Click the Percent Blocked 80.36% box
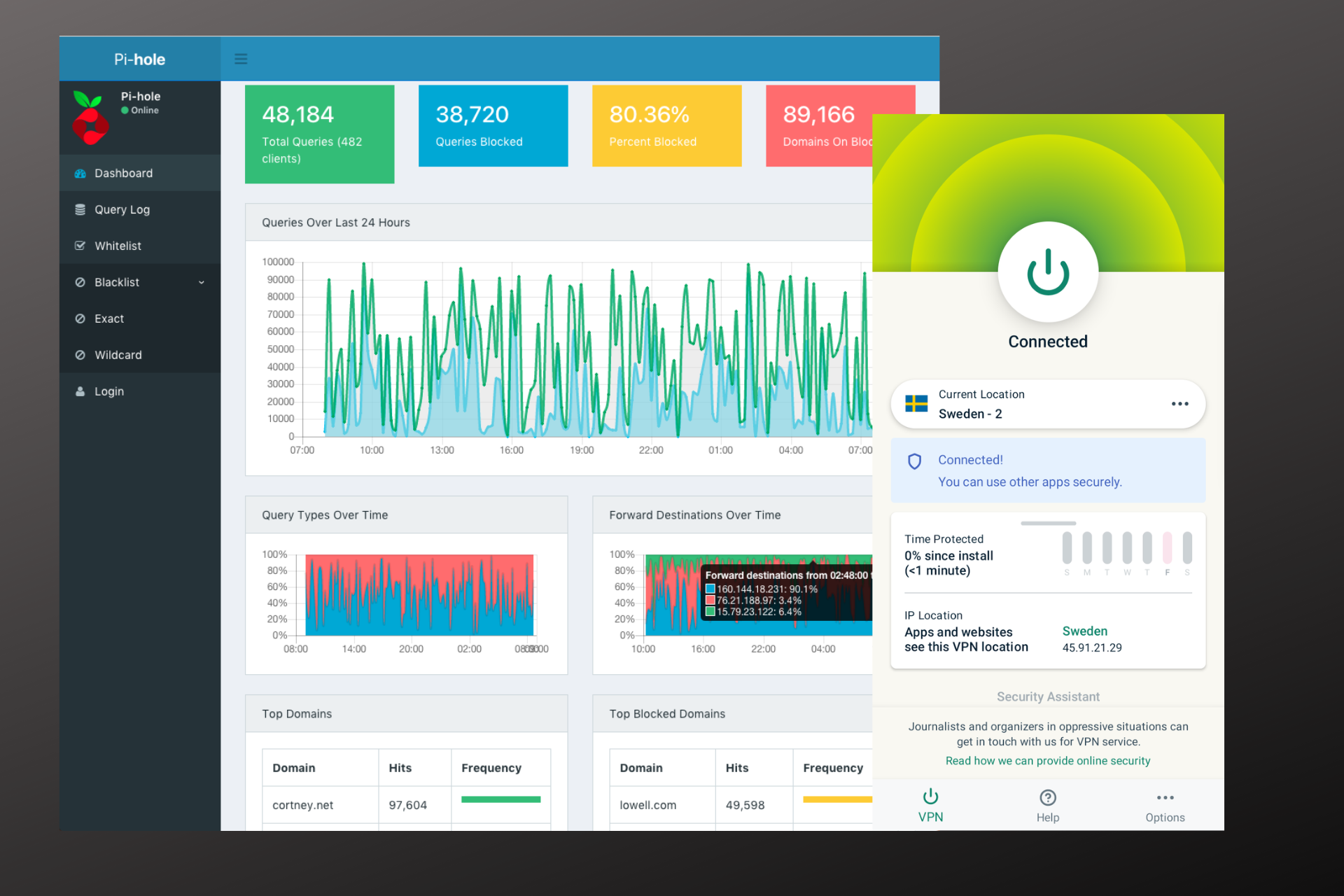This screenshot has width=1344, height=896. (x=667, y=126)
